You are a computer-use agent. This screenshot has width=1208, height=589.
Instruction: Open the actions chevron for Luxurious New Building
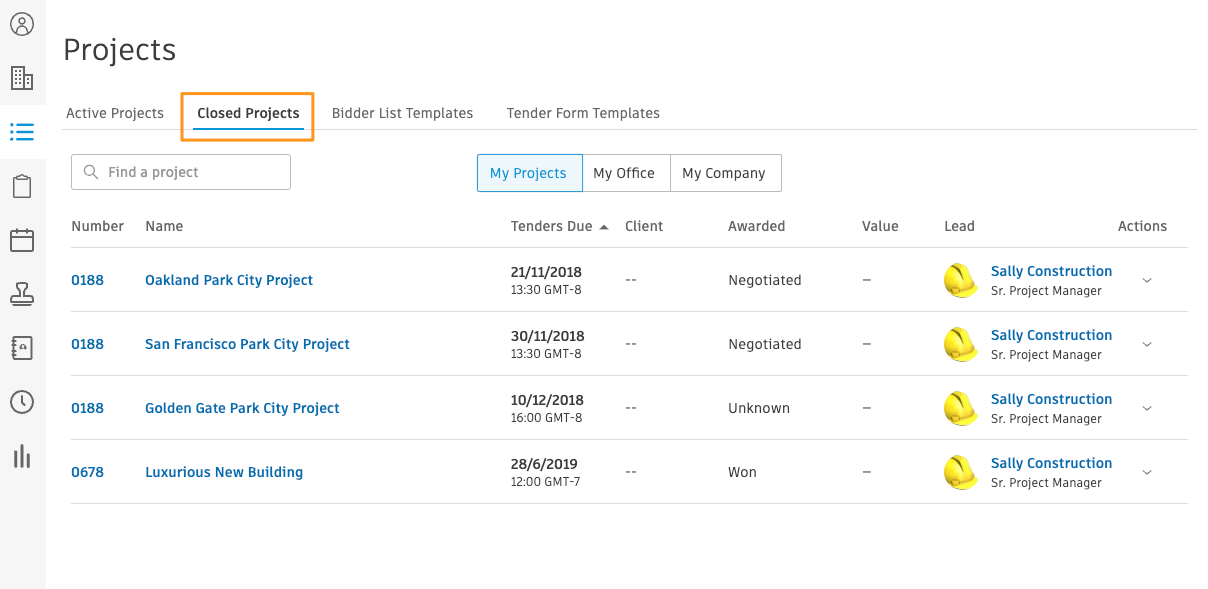click(1147, 472)
